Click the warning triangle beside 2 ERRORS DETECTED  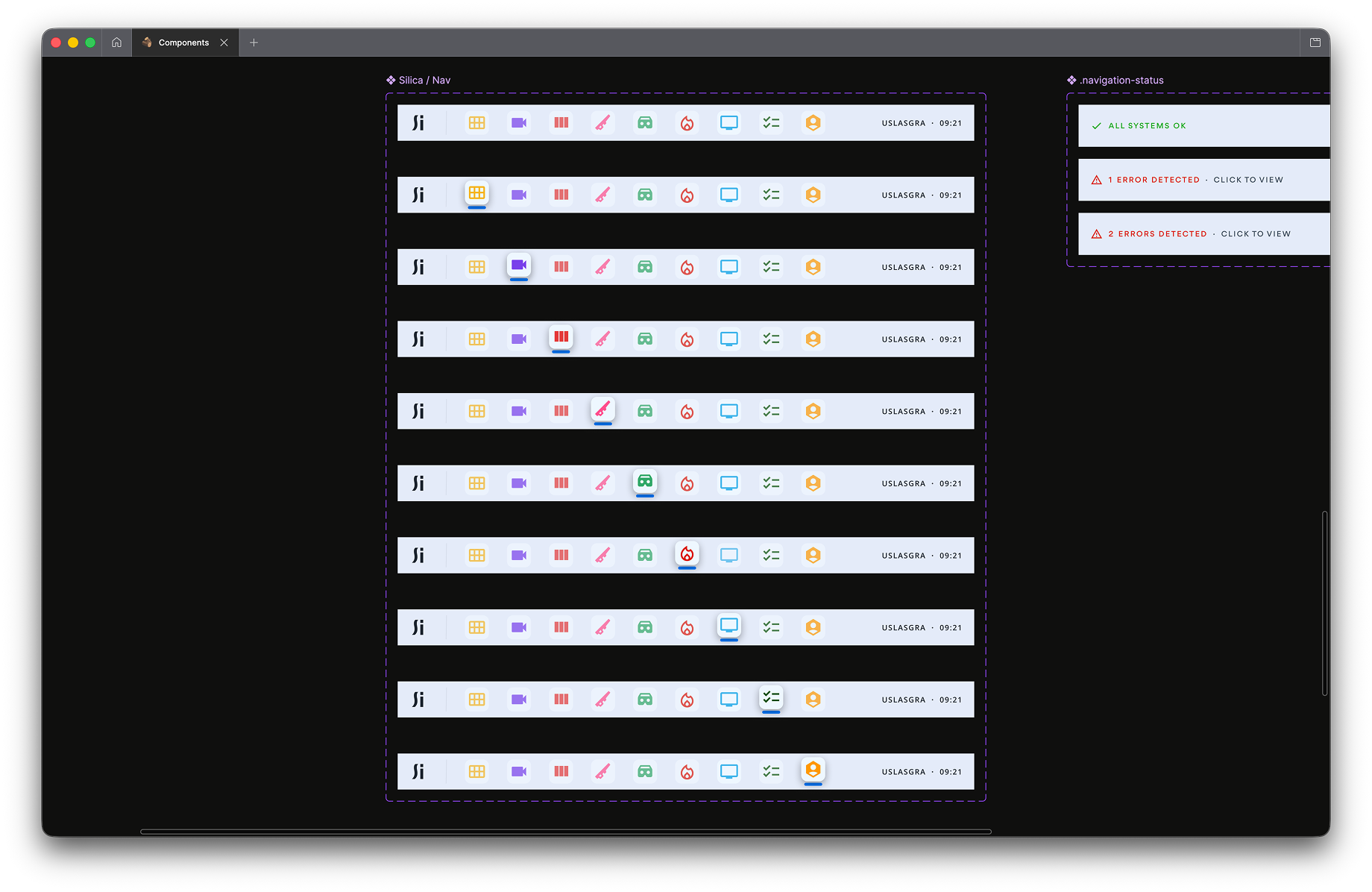[x=1097, y=234]
